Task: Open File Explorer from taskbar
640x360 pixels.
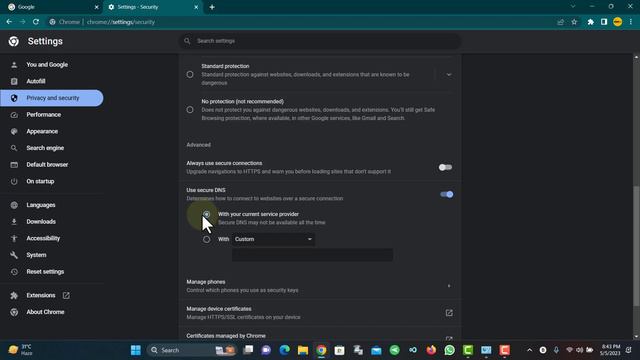Action: (x=303, y=350)
